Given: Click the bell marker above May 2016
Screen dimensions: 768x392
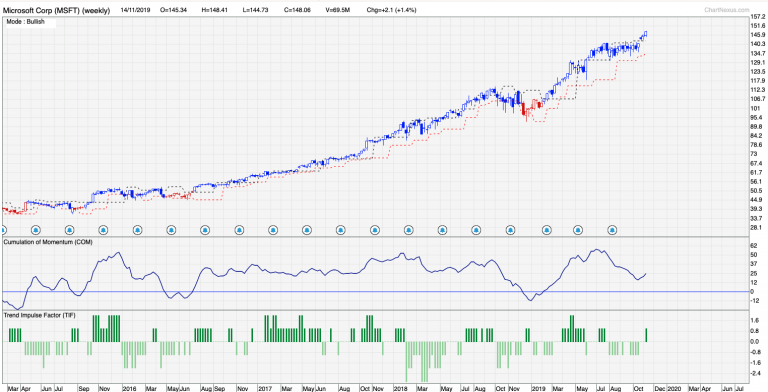Looking at the screenshot, I should coord(171,229).
